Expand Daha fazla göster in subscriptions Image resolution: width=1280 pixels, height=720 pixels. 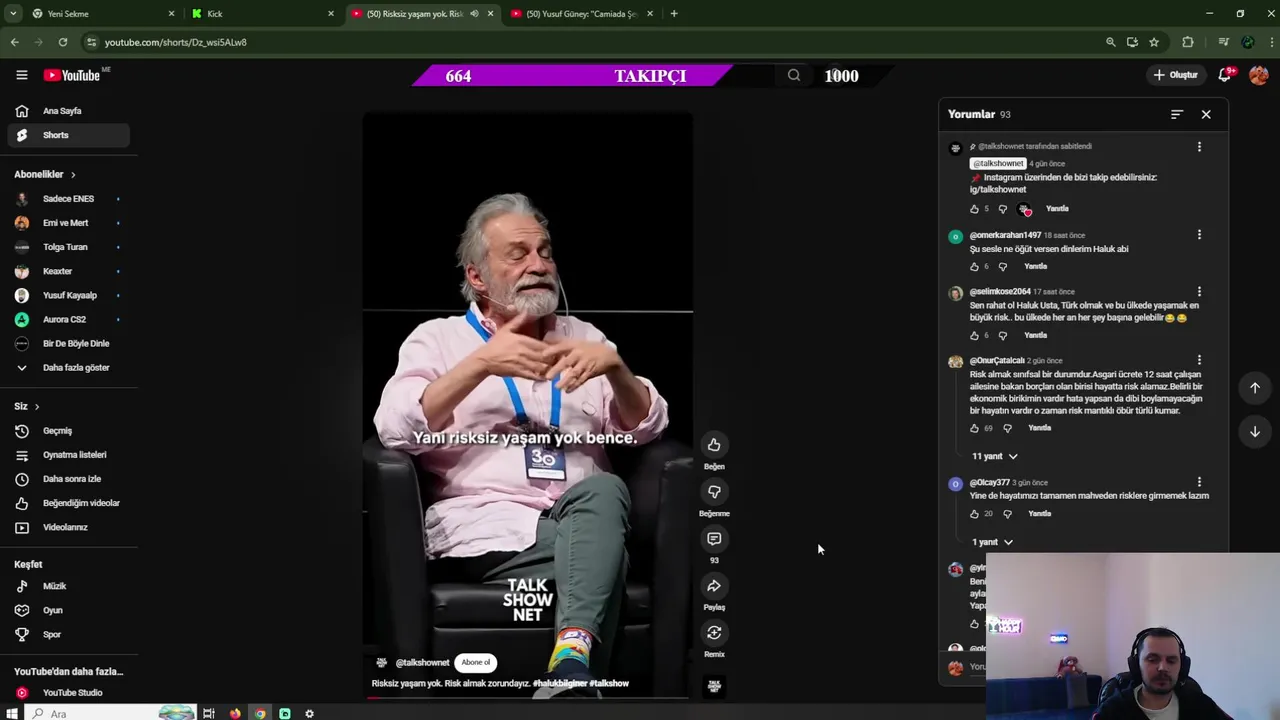click(x=69, y=367)
